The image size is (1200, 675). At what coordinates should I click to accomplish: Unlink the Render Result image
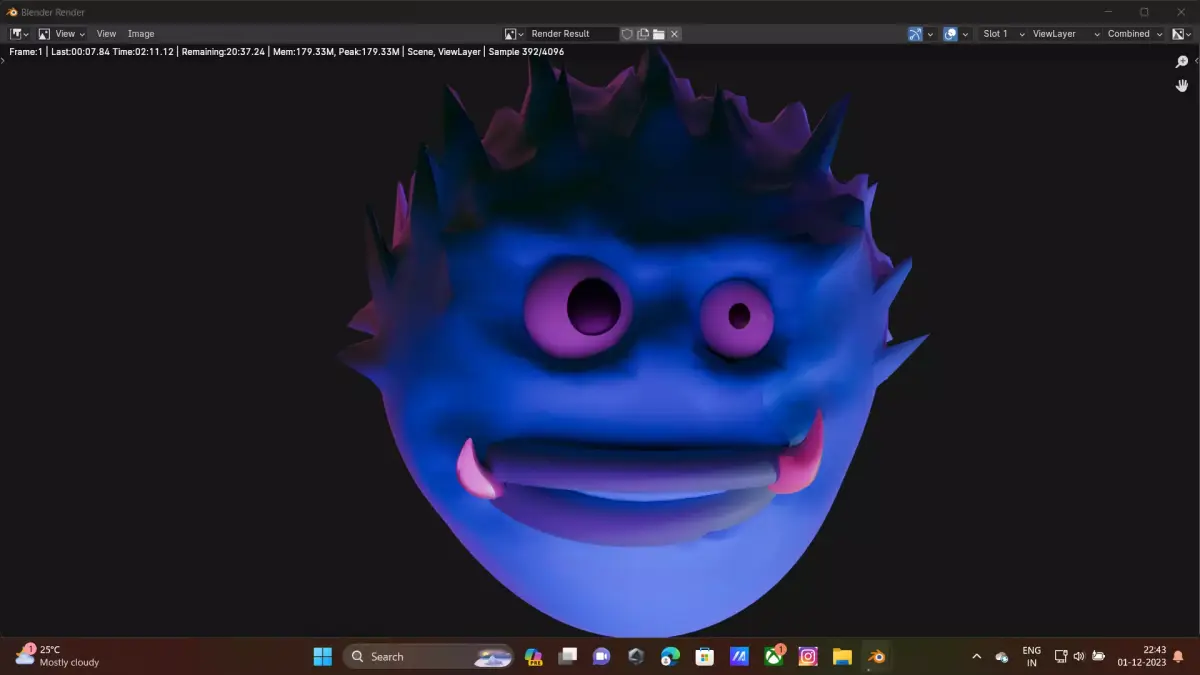click(x=675, y=34)
